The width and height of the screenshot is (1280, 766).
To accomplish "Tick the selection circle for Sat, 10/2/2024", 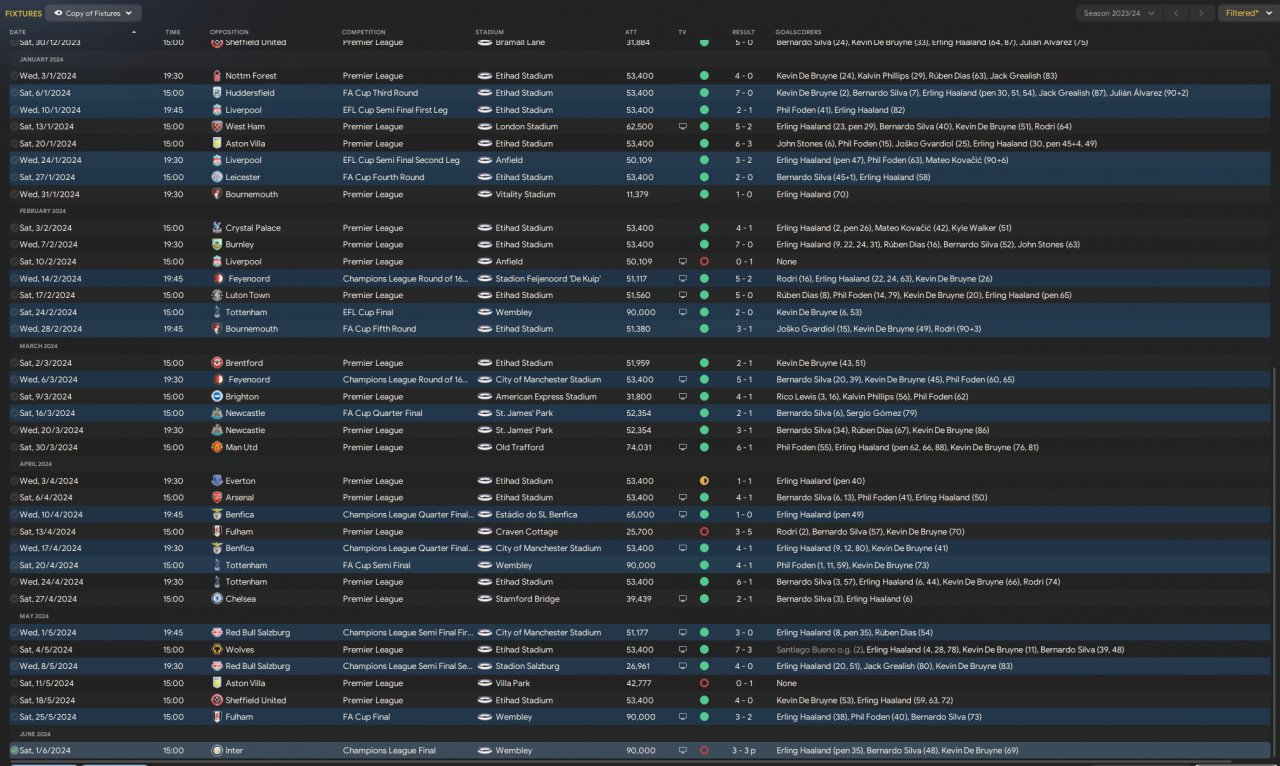I will coord(14,261).
